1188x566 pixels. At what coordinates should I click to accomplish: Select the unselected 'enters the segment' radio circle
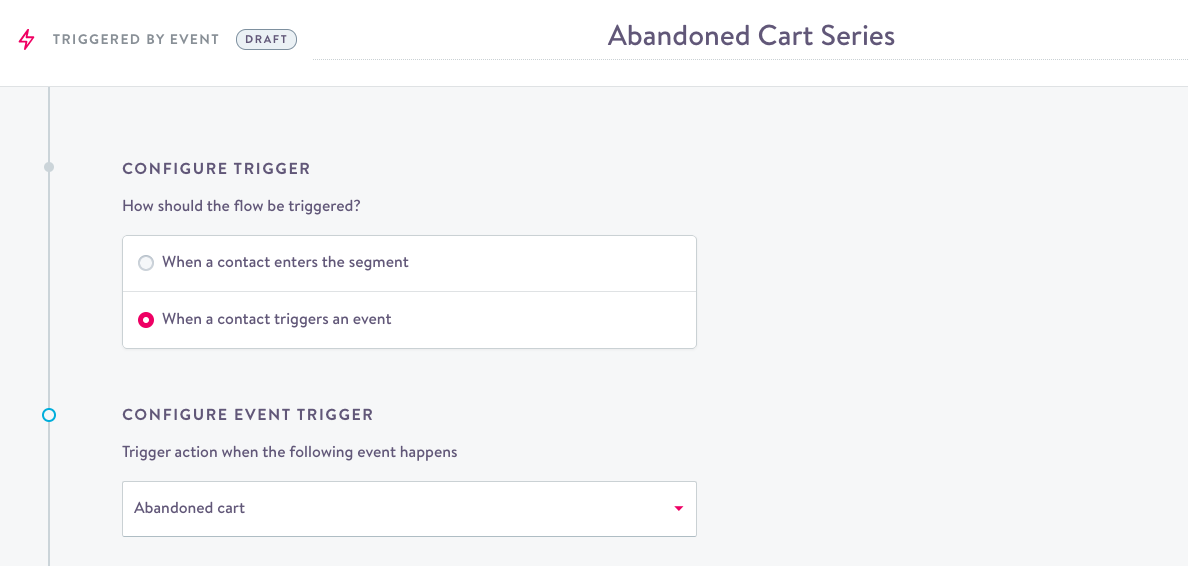[146, 263]
